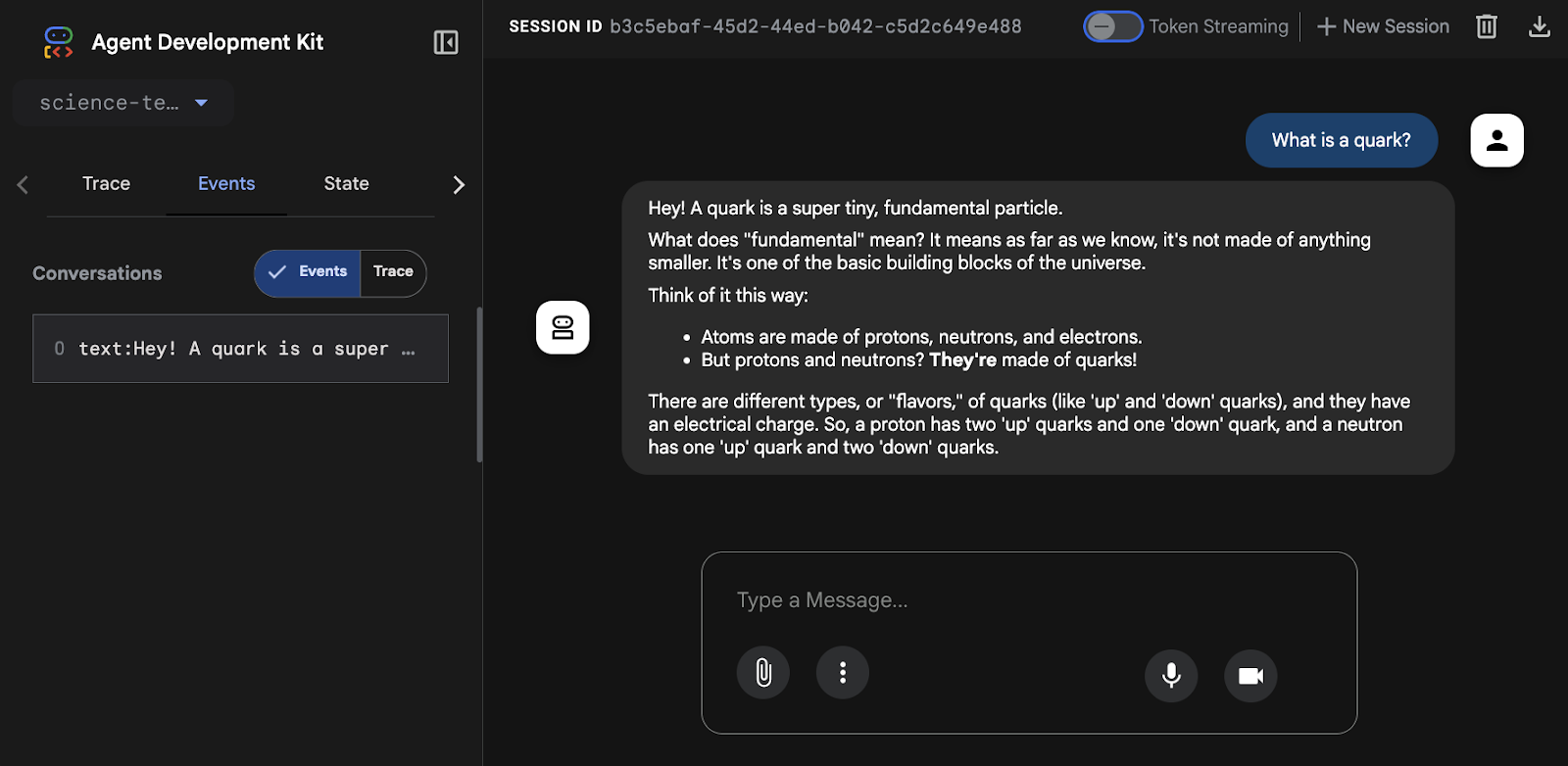Open the science-te… agent dropdown

[x=123, y=103]
